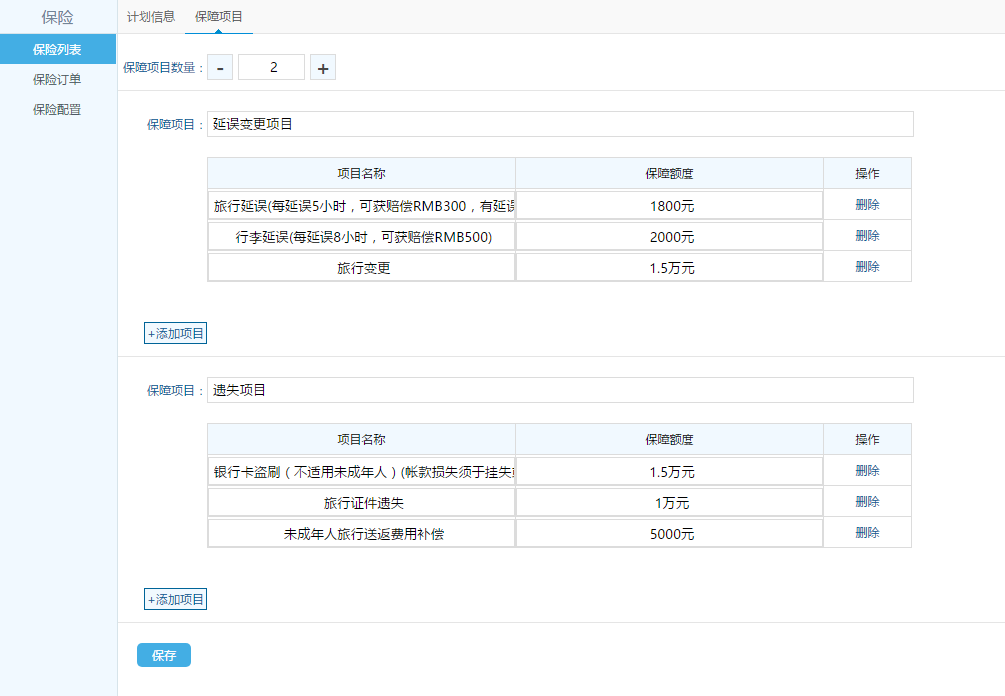Remove the 旅行证件遗失 row
Image resolution: width=1005 pixels, height=696 pixels.
(867, 502)
